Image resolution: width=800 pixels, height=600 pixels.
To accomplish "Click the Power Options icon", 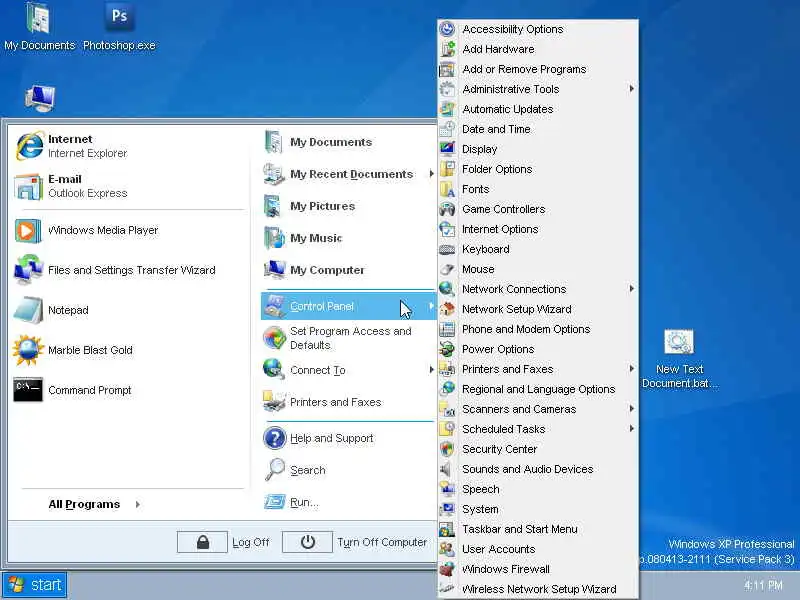I will (x=447, y=349).
